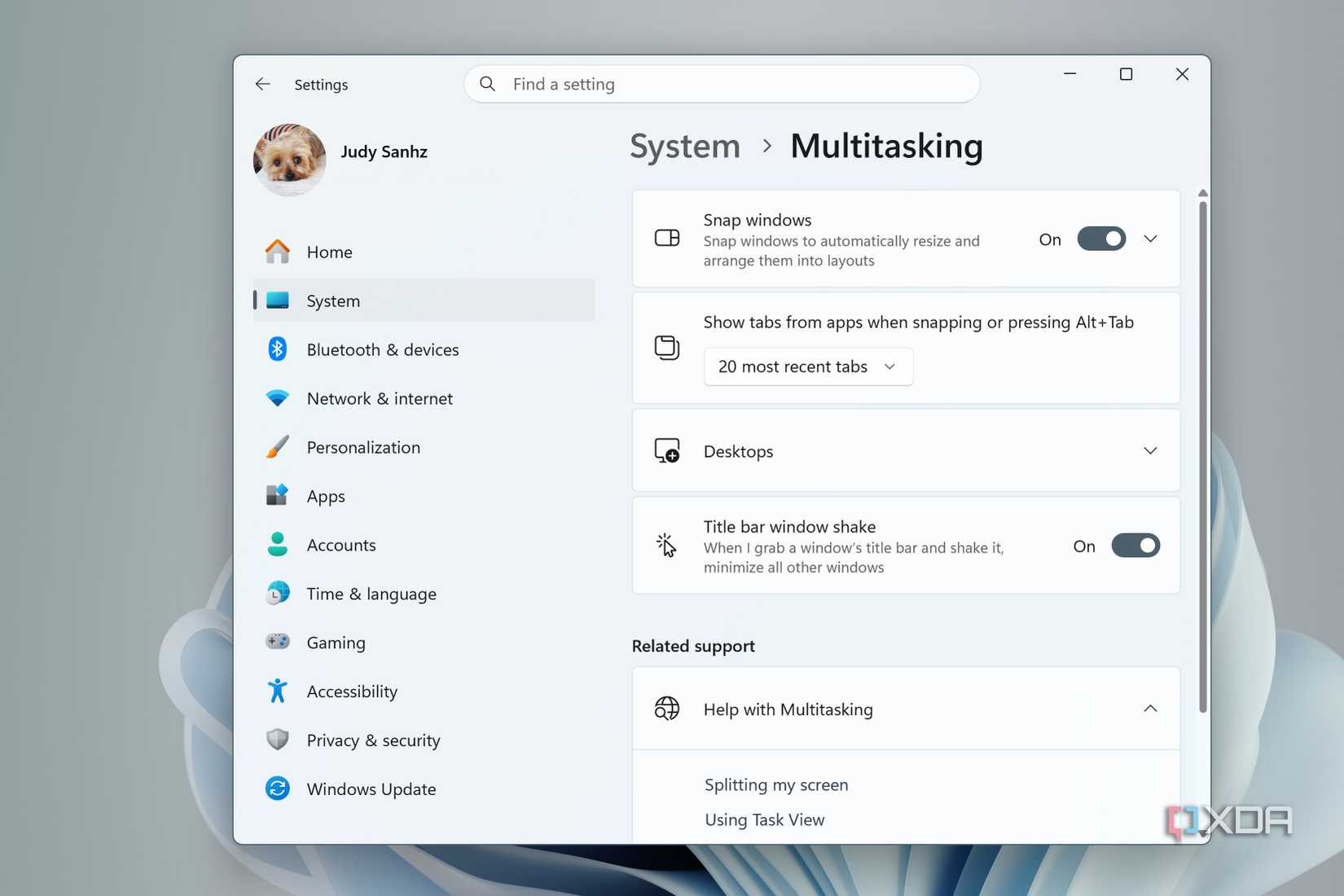Click the Title bar window shake cursor icon

click(667, 546)
